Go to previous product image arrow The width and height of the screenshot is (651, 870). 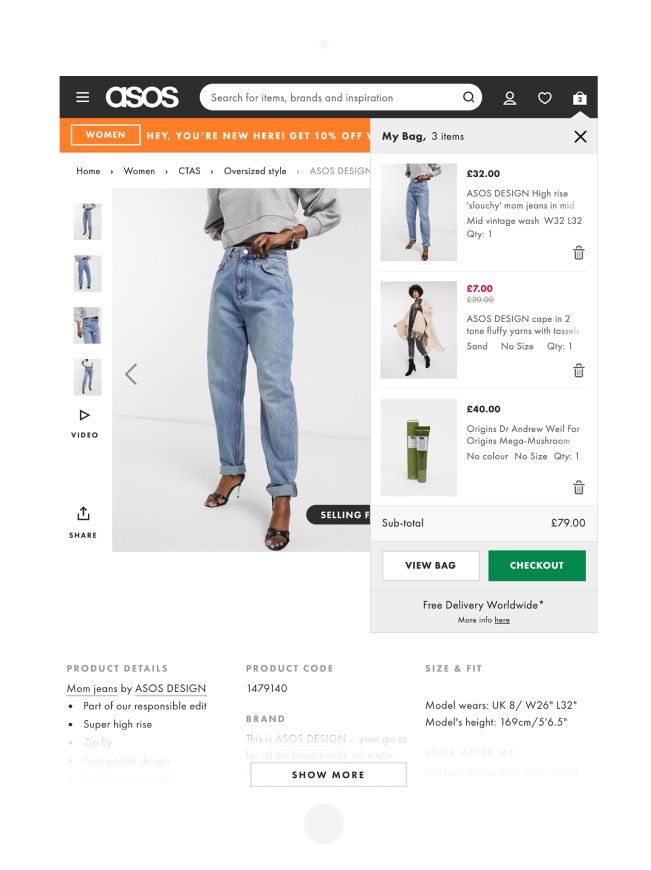click(x=131, y=374)
